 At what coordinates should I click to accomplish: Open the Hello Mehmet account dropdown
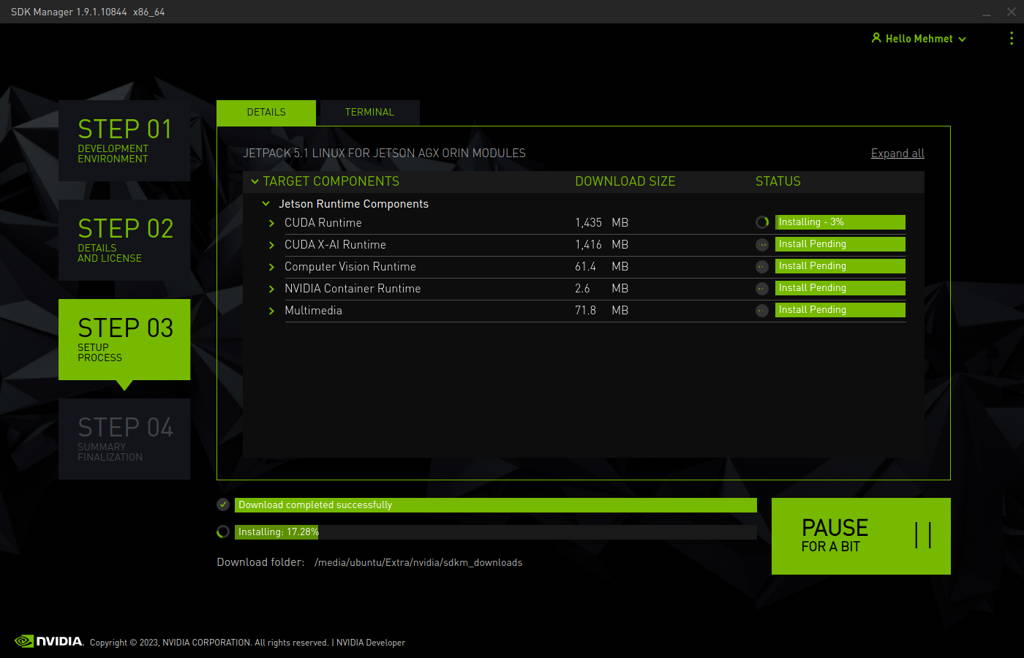click(918, 39)
